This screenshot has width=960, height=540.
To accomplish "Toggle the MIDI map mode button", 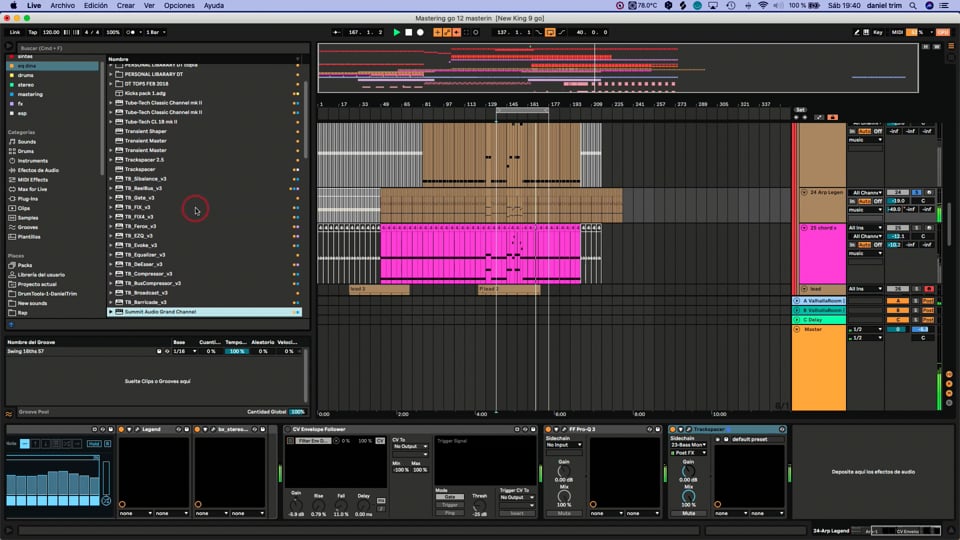I will (x=897, y=32).
